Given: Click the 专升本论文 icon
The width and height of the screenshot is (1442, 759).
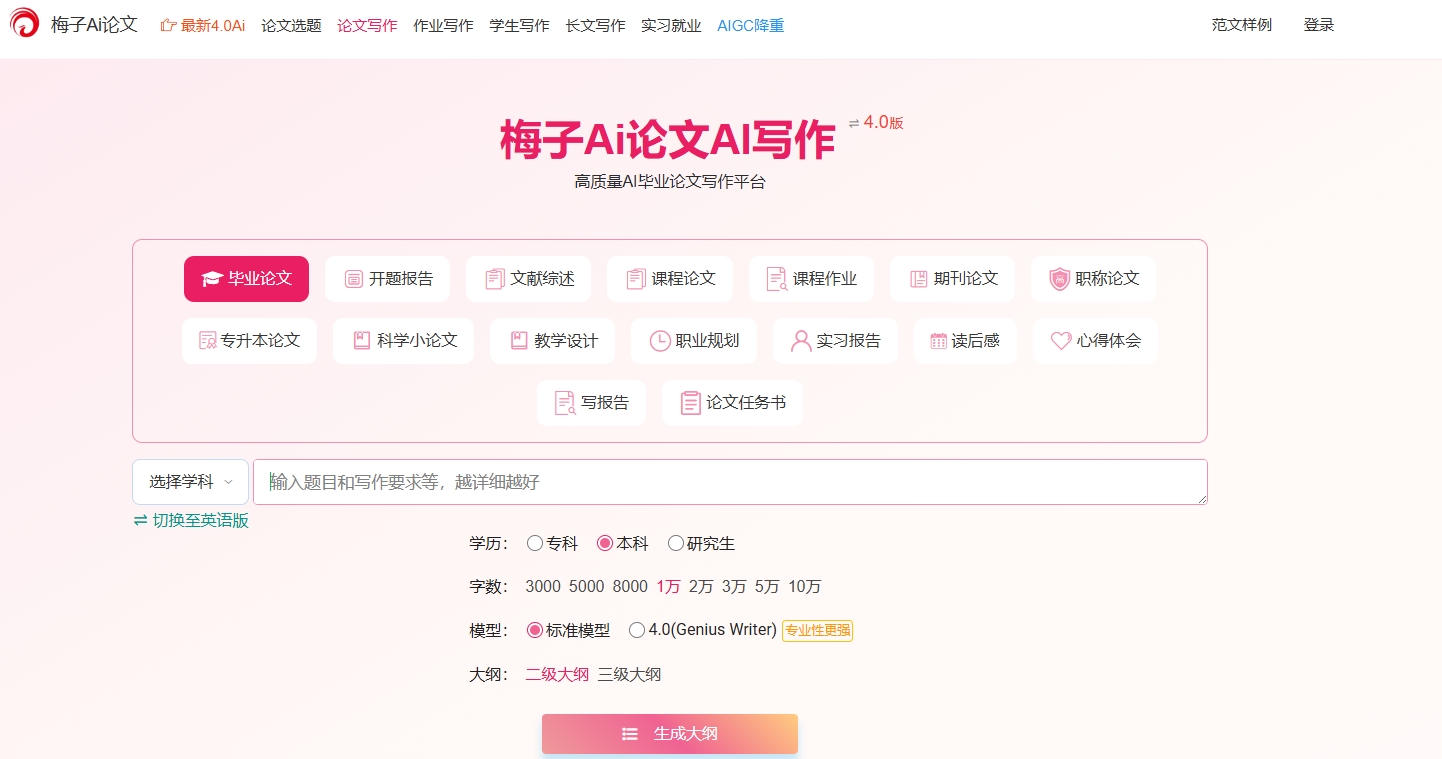Looking at the screenshot, I should click(x=208, y=341).
